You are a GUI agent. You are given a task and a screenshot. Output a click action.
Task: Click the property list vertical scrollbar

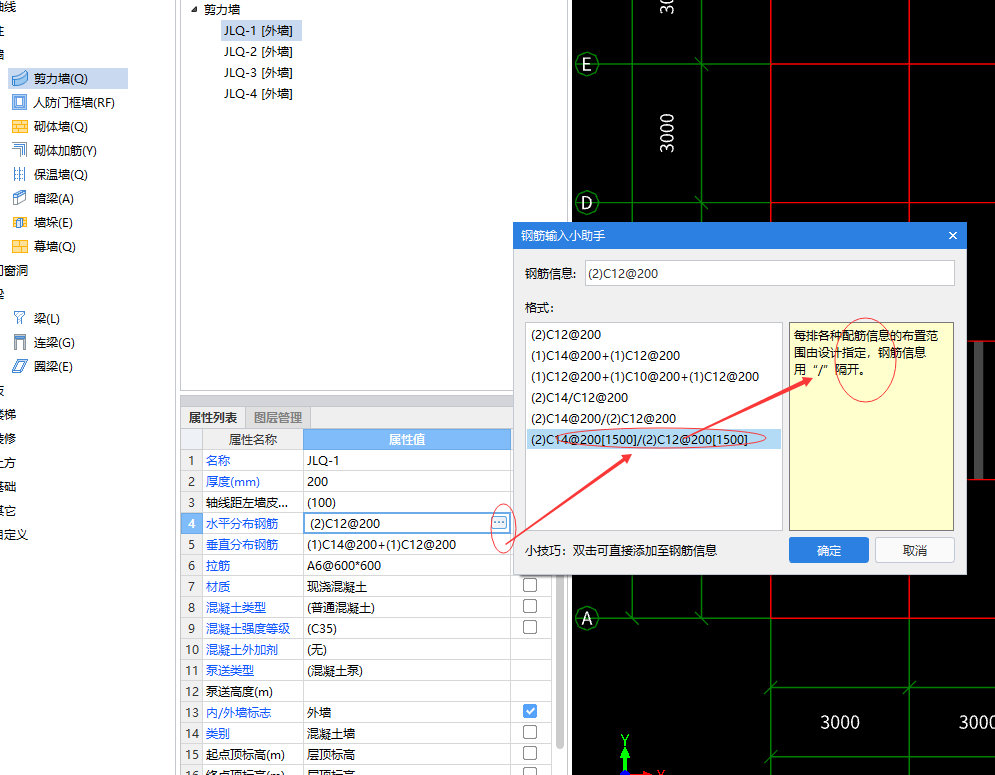[x=560, y=663]
